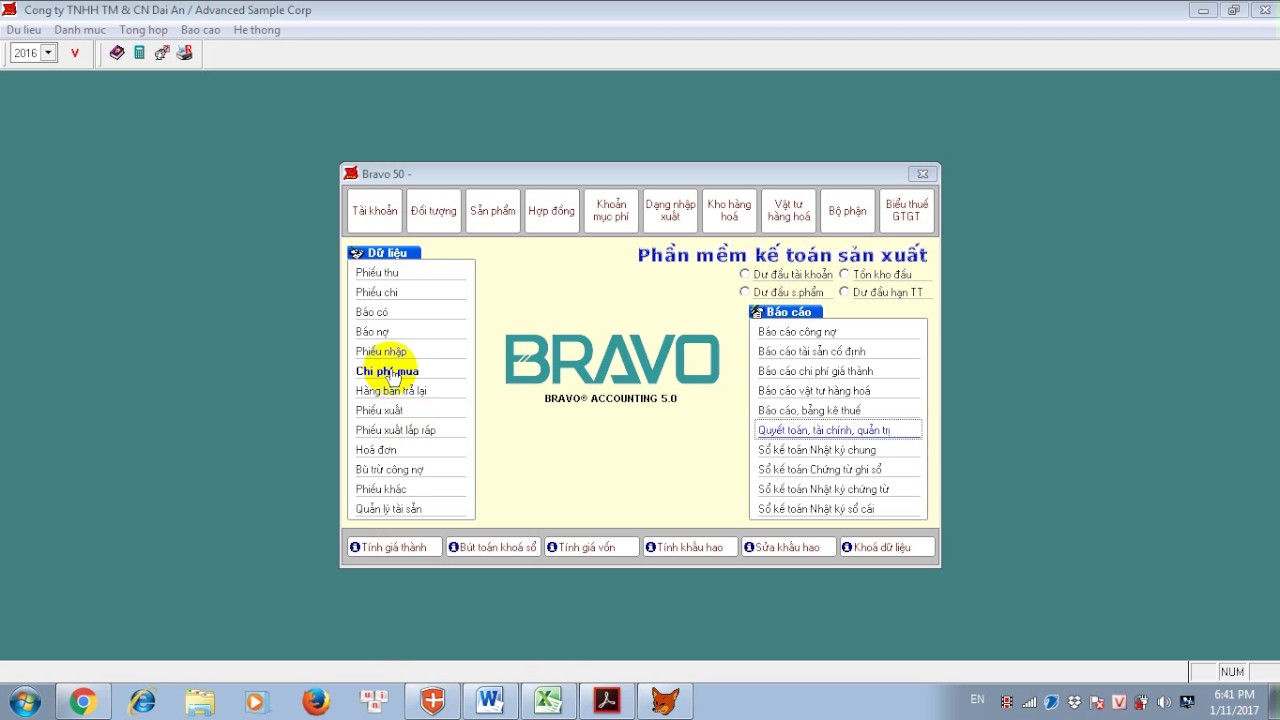The width and height of the screenshot is (1280, 720).
Task: Click the printer with red R icon
Action: 184,53
